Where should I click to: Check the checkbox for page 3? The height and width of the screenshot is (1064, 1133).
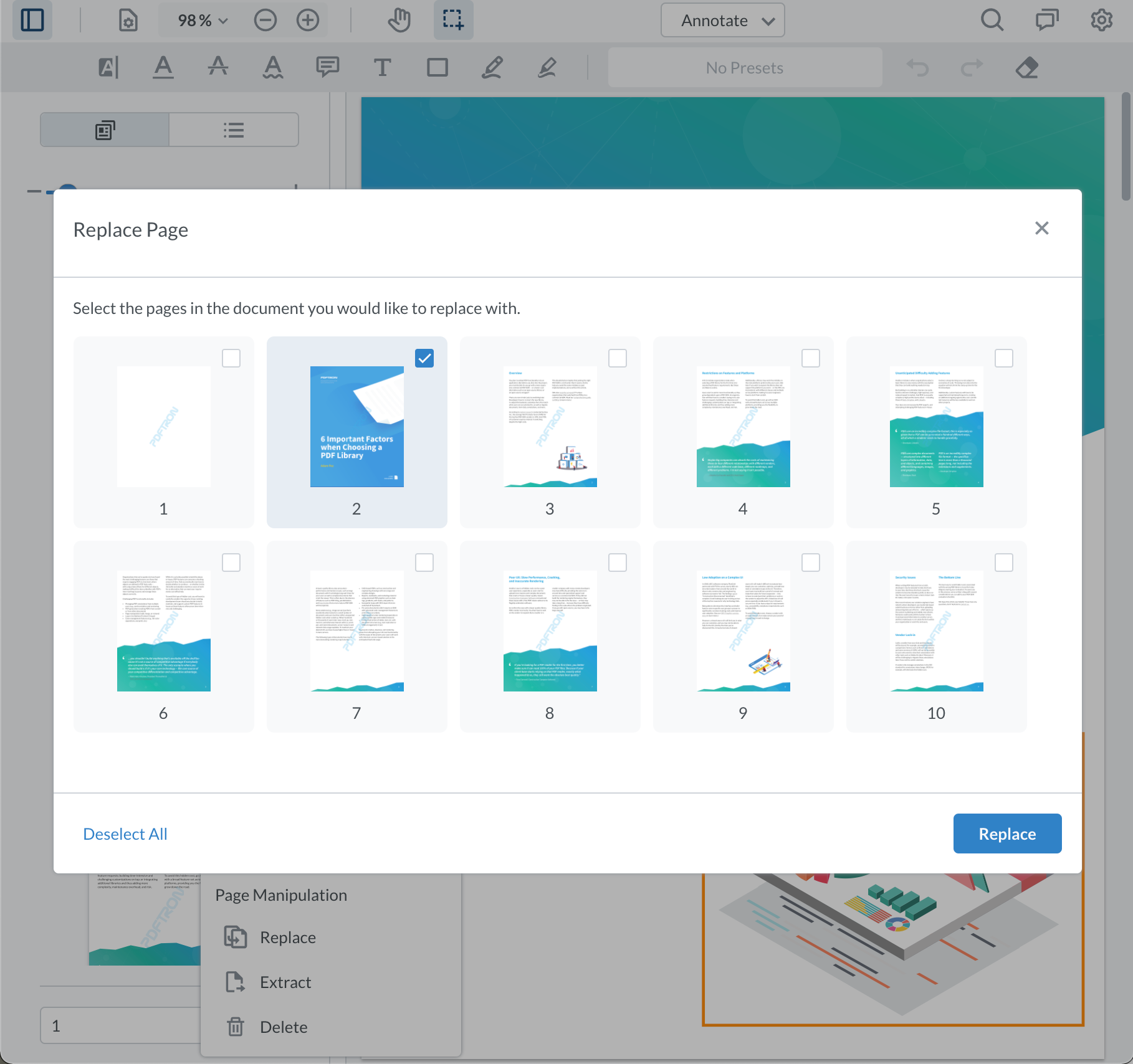coord(618,358)
